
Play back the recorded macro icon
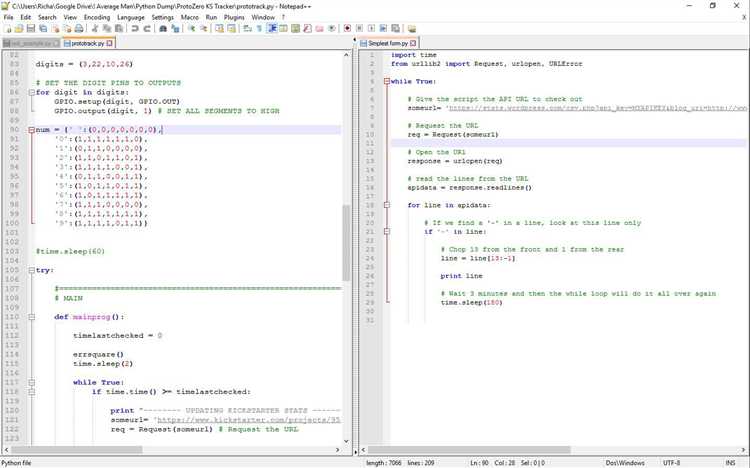tap(371, 29)
